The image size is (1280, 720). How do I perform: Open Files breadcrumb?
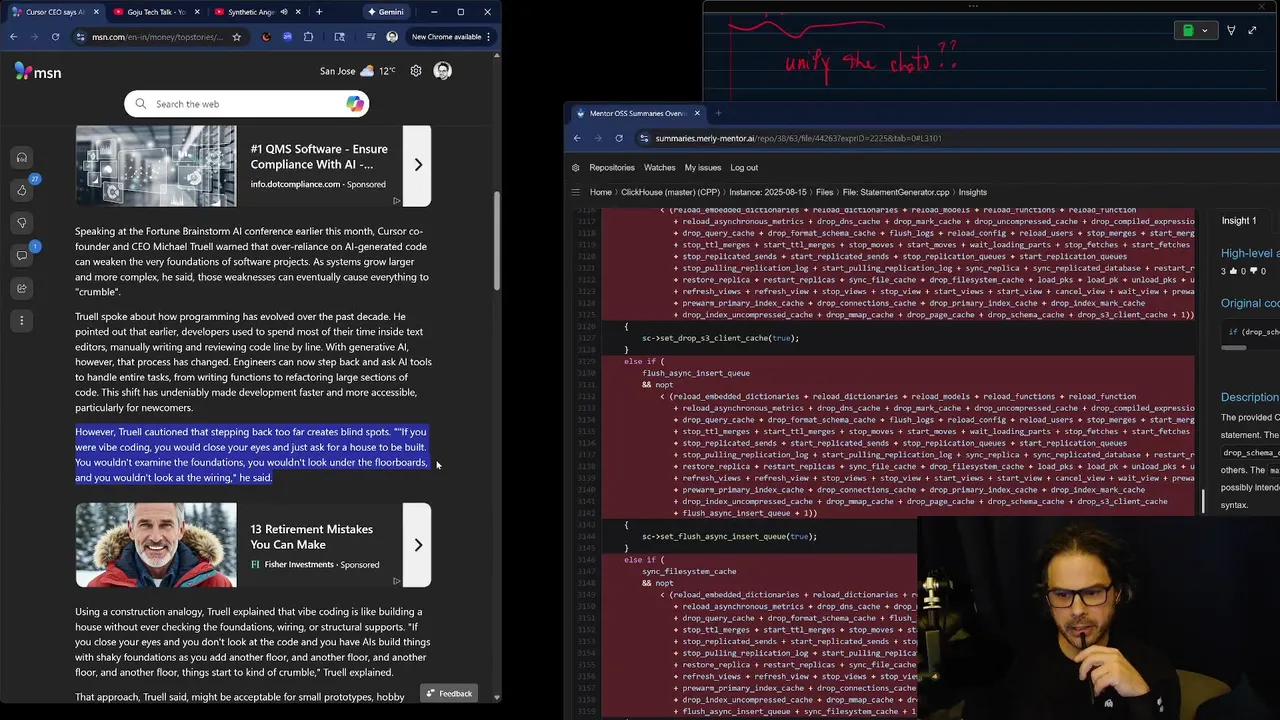825,192
